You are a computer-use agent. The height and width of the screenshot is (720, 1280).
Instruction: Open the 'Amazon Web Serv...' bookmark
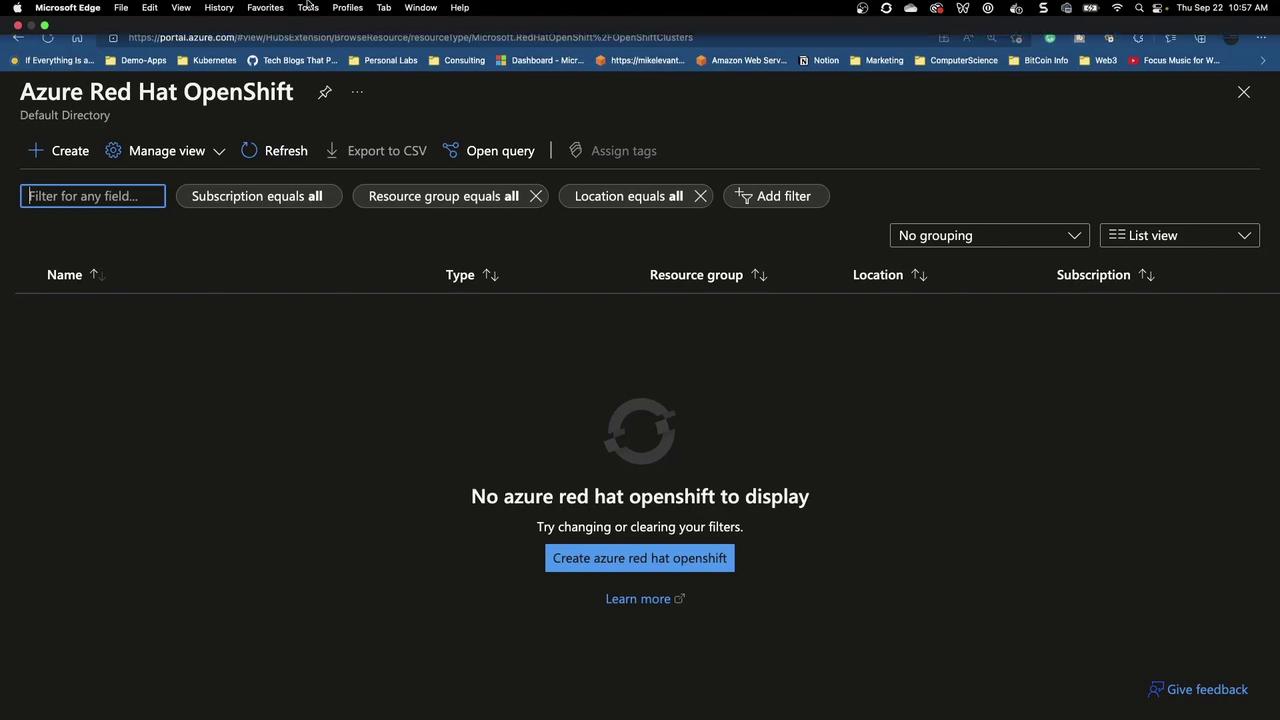[x=742, y=60]
